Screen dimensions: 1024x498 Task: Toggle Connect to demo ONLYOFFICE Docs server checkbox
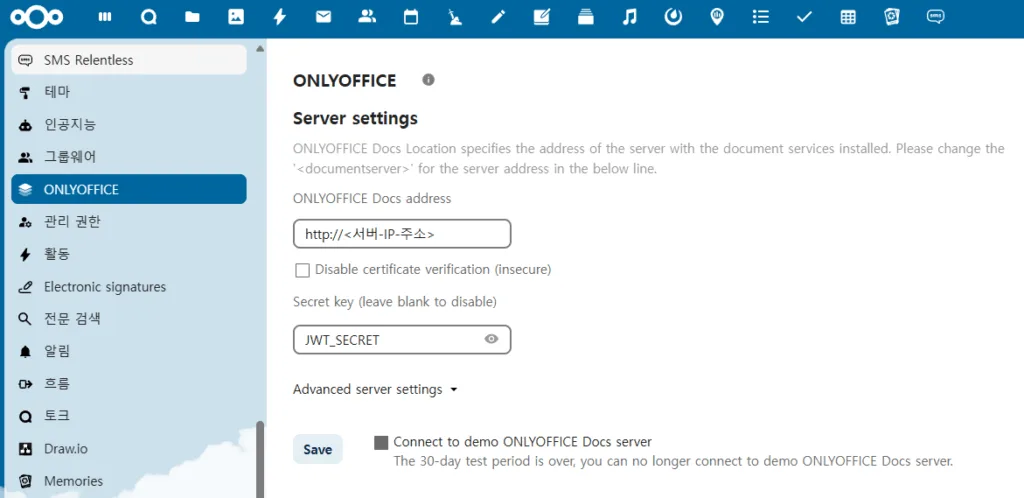click(381, 443)
